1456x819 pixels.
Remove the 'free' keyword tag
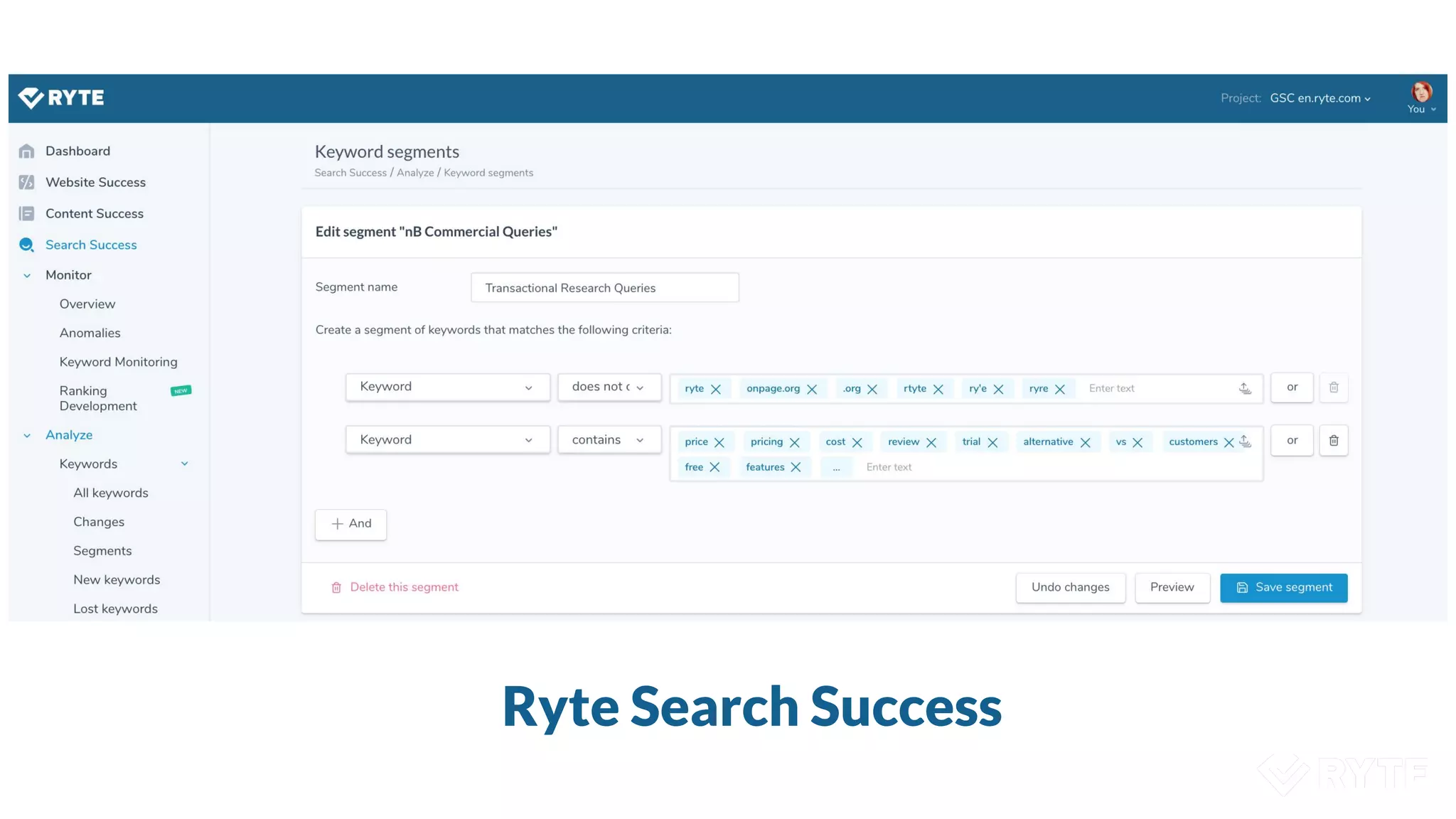pos(714,467)
